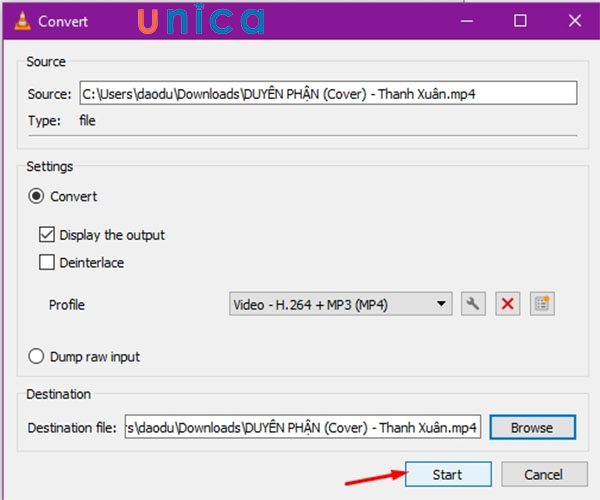The image size is (600, 500).
Task: Click the Type value 'file'
Action: point(87,121)
